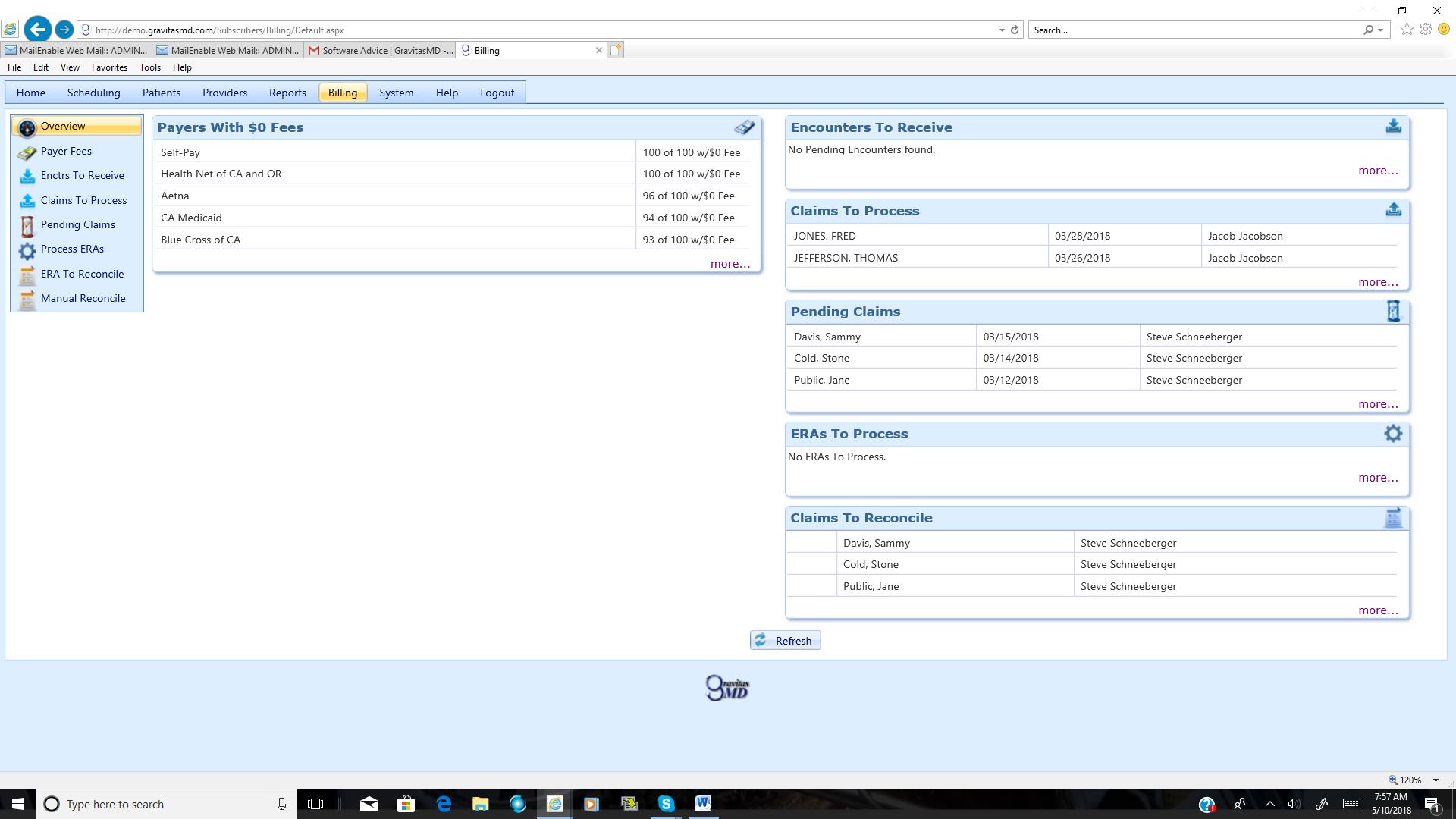Click the gear icon in ERAs To Process header
Screen dimensions: 1456x819
point(1393,434)
